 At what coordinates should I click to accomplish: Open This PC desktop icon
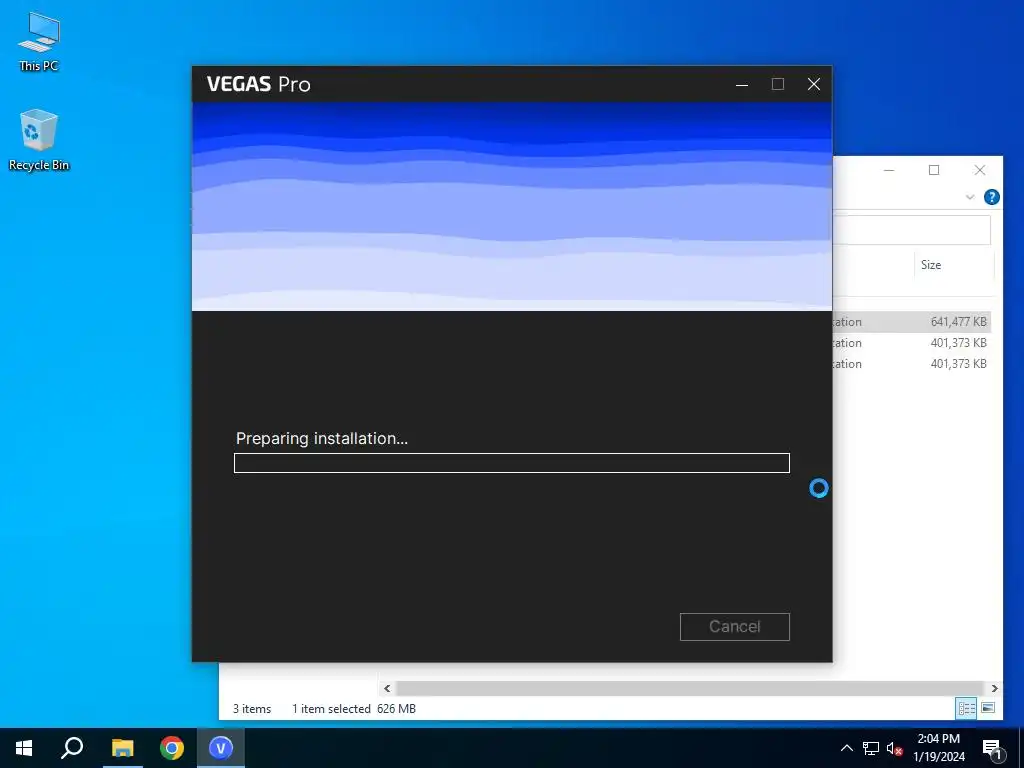pyautogui.click(x=39, y=42)
